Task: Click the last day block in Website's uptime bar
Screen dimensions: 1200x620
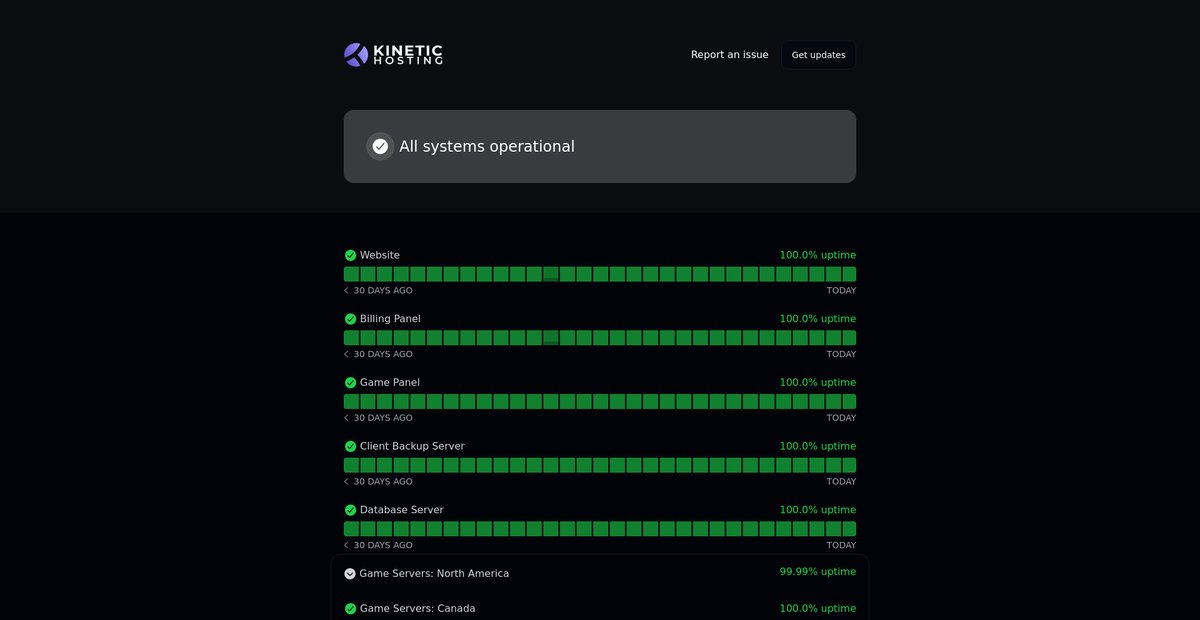Action: tap(849, 274)
